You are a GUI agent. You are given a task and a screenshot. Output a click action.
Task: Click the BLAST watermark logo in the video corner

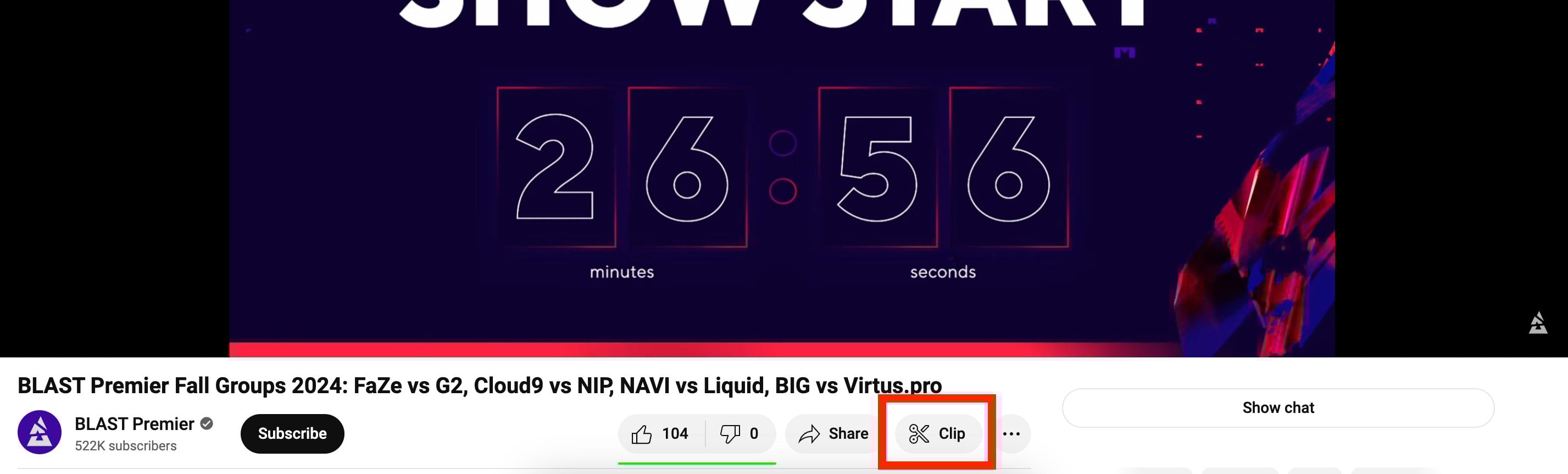1538,323
